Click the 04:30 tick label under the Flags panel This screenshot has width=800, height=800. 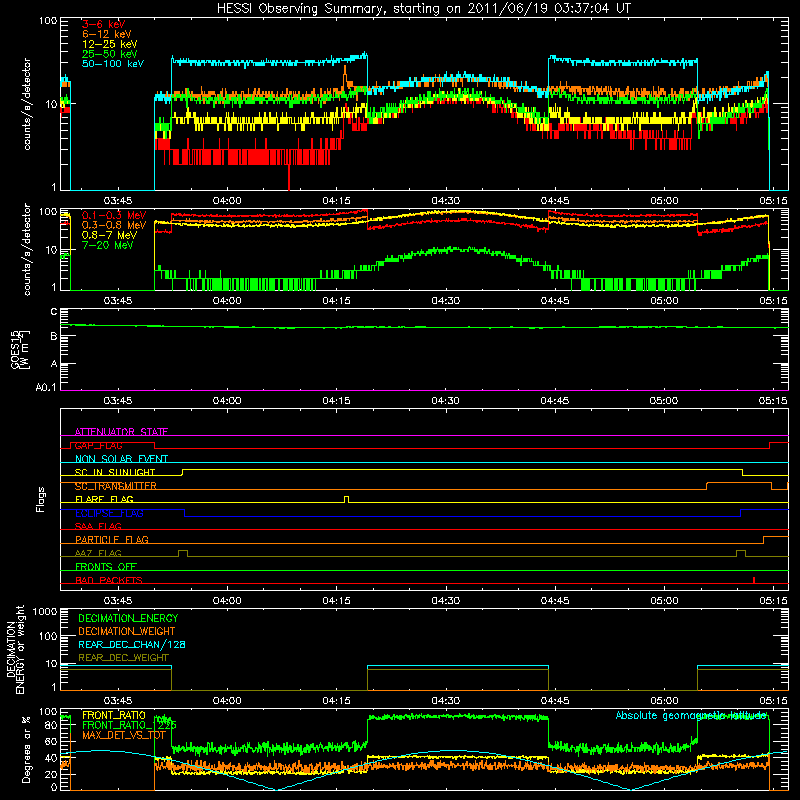click(x=445, y=601)
